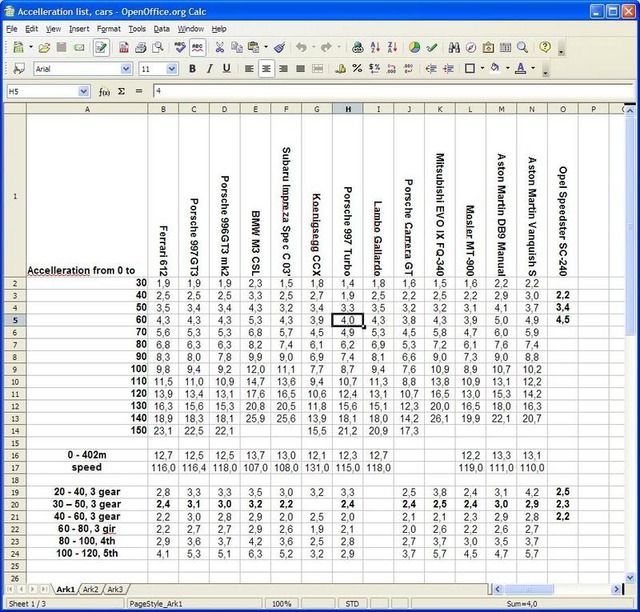Expand the Arial font name dropdown
The image size is (640, 612).
click(126, 69)
